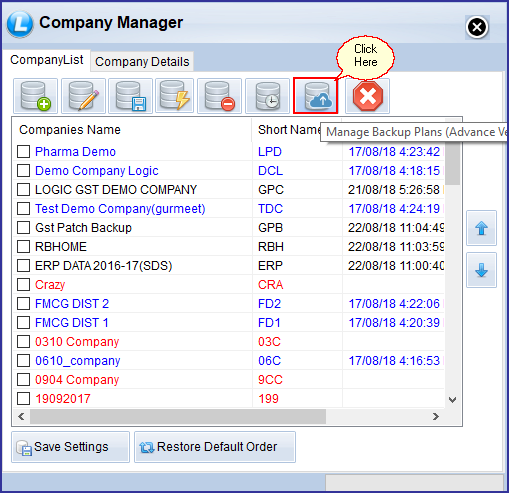The image size is (509, 493).
Task: Click the edit company pencil database icon
Action: pyautogui.click(x=83, y=96)
